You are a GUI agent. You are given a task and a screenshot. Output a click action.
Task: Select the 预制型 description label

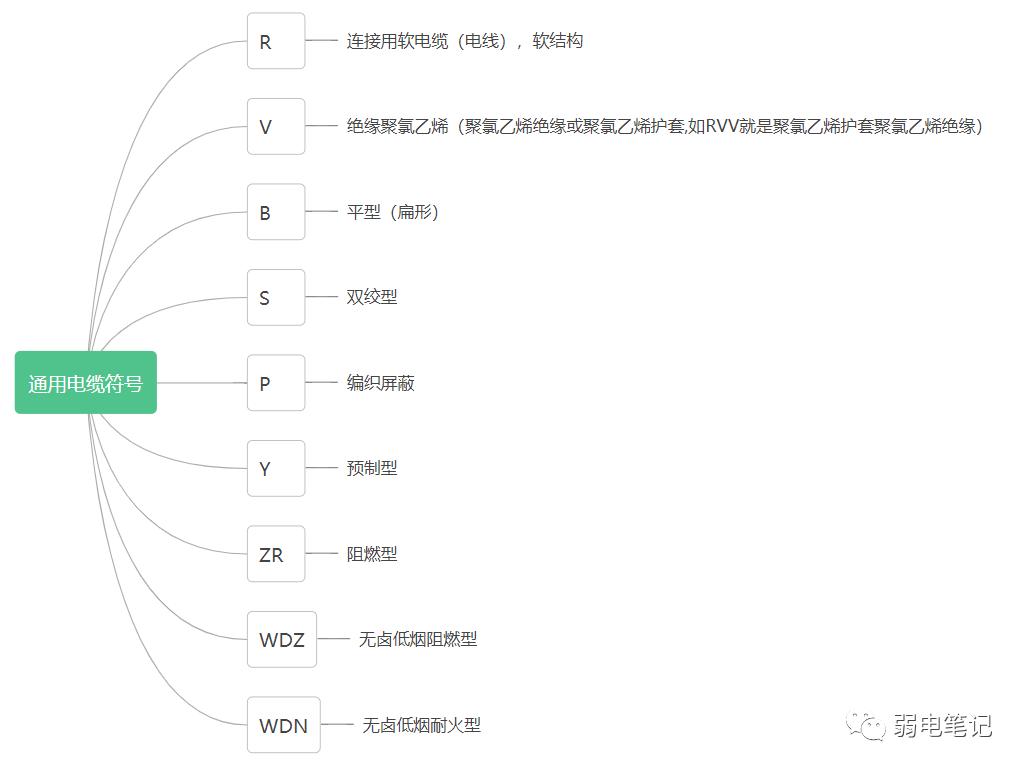[x=372, y=468]
